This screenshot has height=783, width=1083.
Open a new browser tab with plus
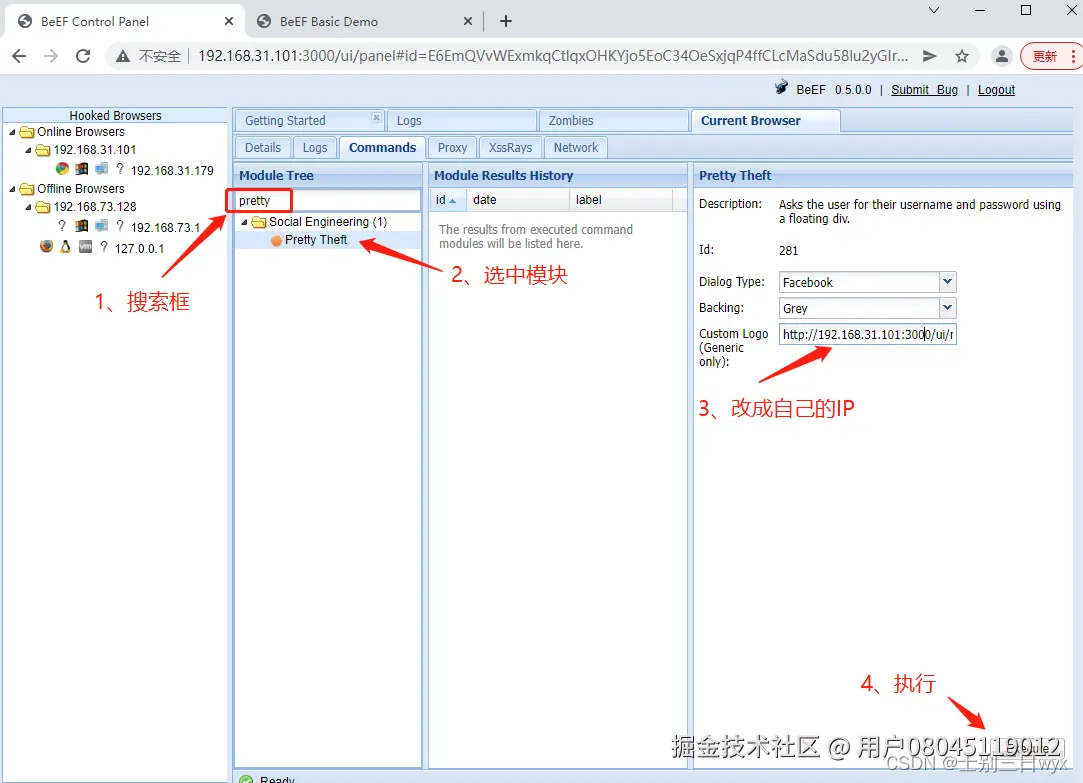506,21
